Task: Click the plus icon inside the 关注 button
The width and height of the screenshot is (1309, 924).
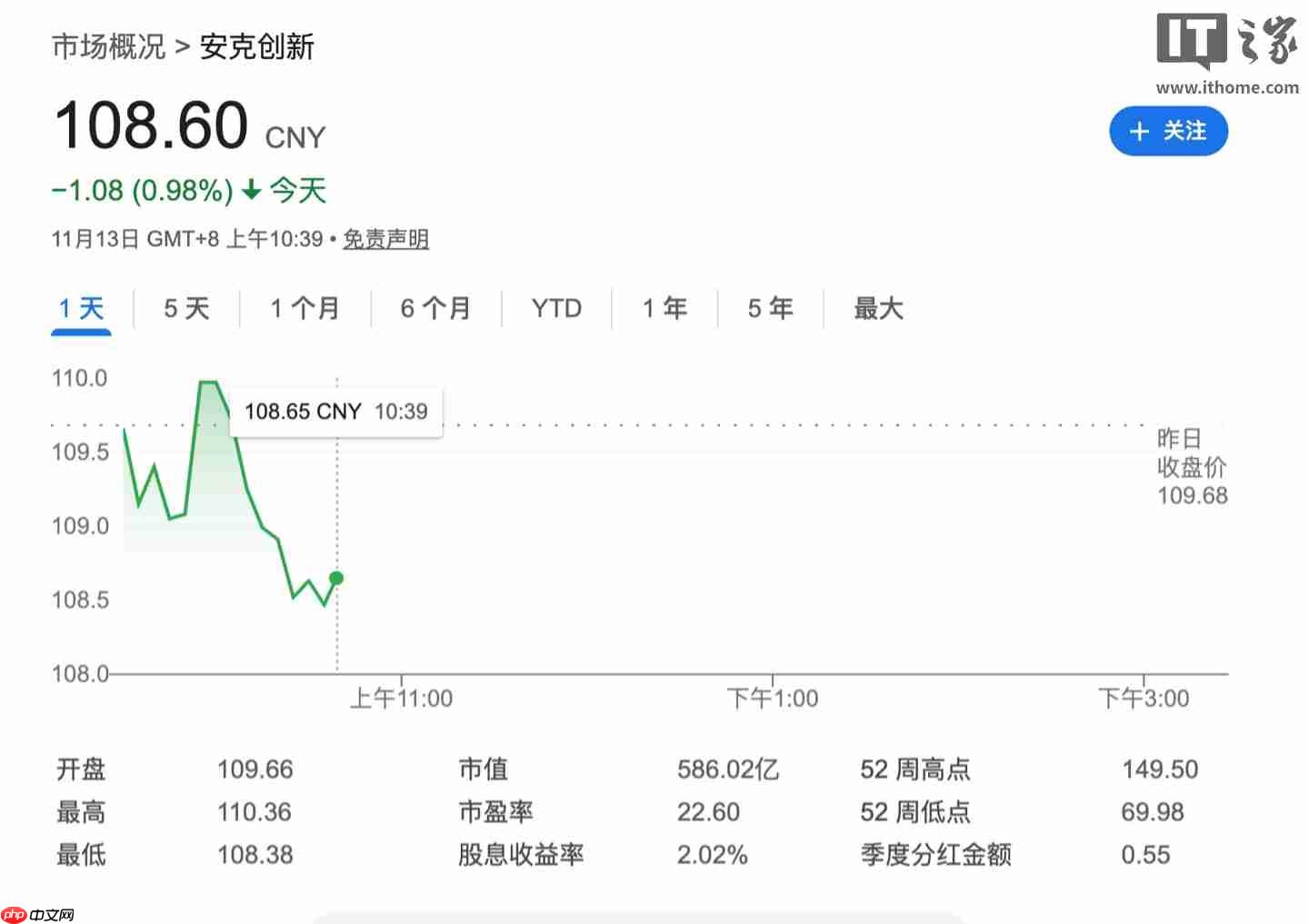Action: (1140, 131)
